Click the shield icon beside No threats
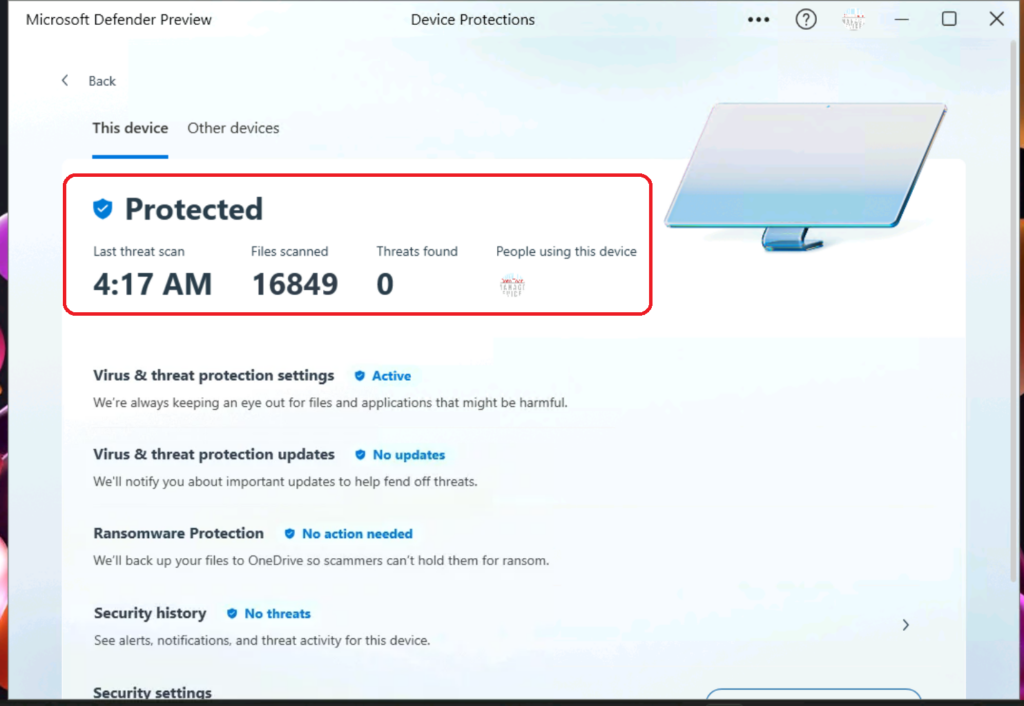The image size is (1024, 706). 232,613
